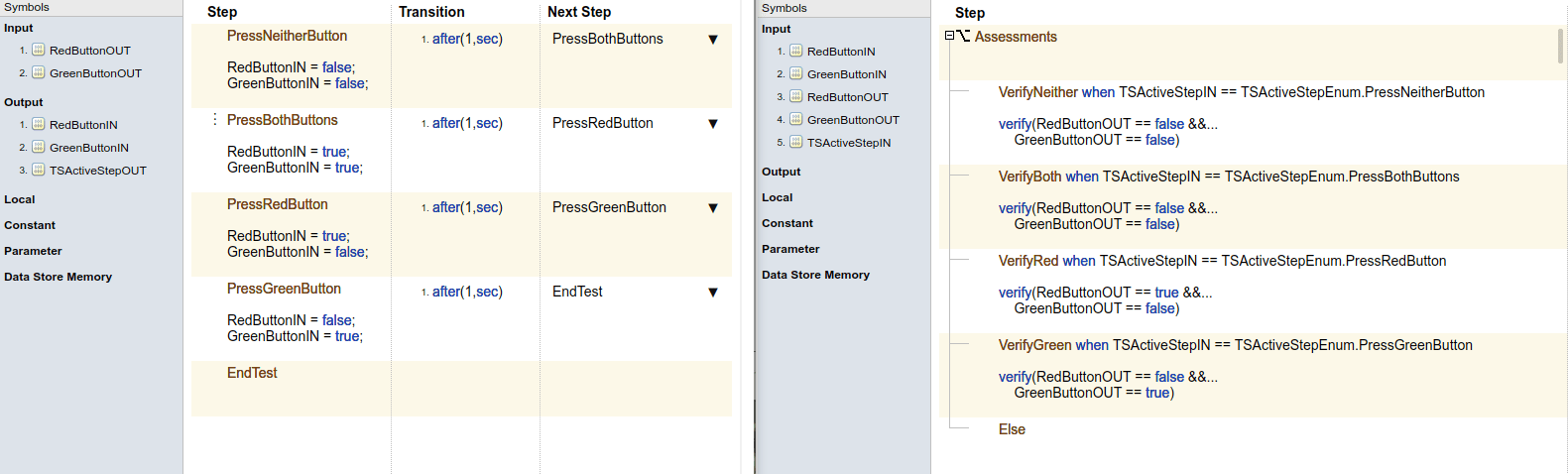The height and width of the screenshot is (474, 1568).
Task: Click signal icon beside GreenButtonIN in right panel
Action: (795, 73)
